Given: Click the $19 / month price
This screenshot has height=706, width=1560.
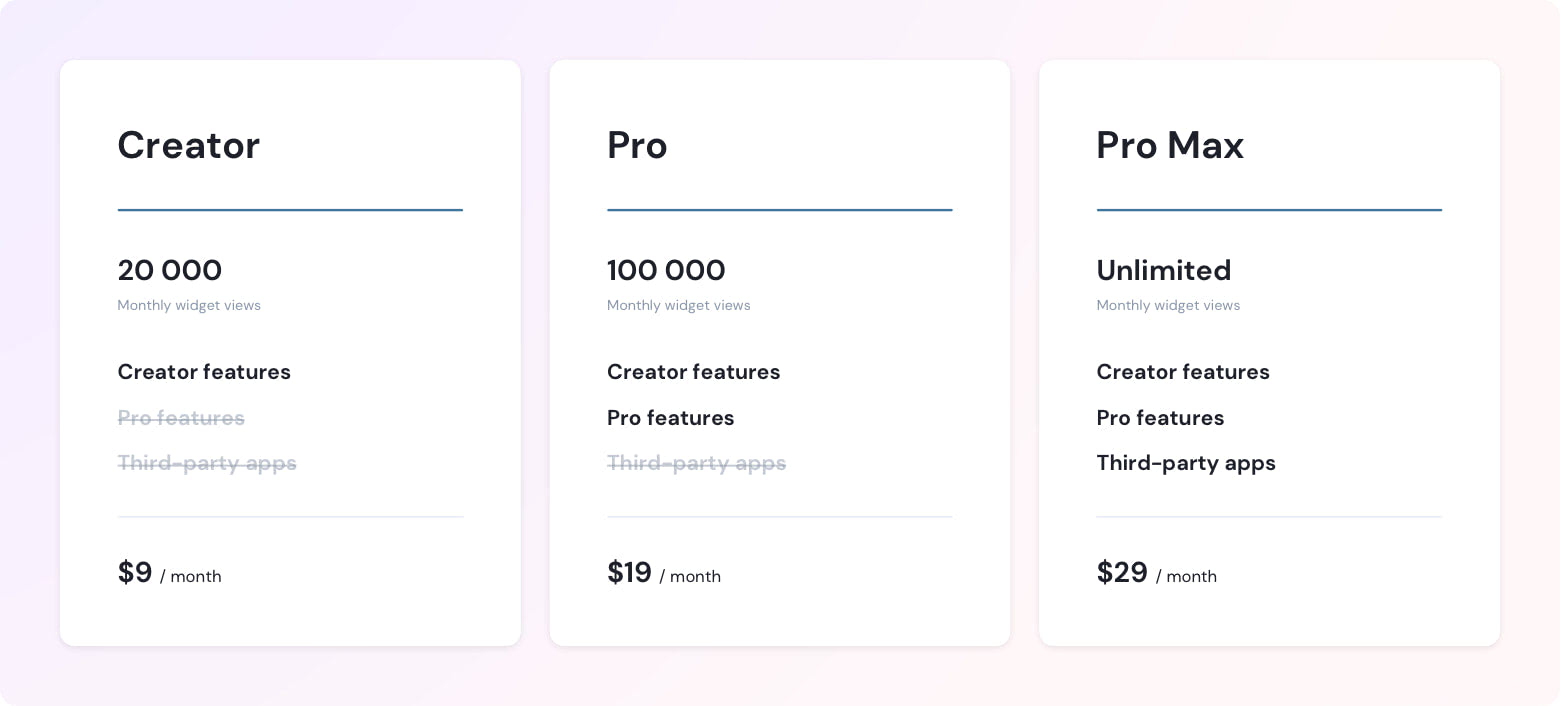Looking at the screenshot, I should click(664, 573).
